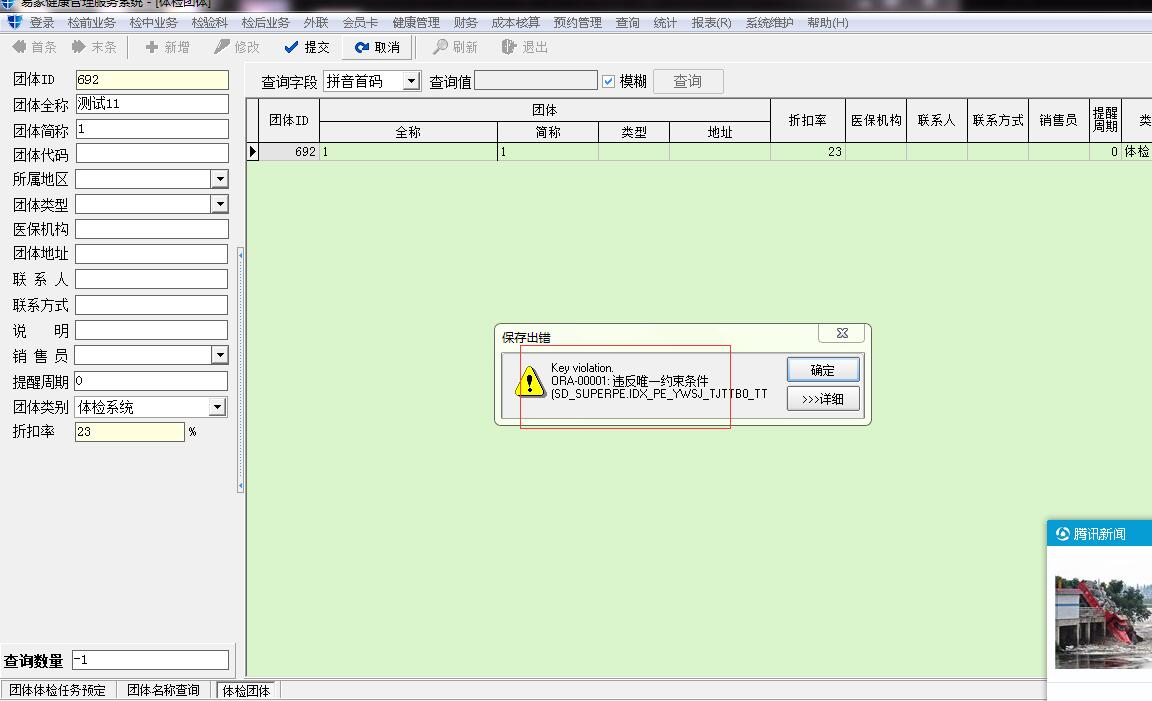The image size is (1152, 701).
Task: Cancel editing with 取消 toolbar button
Action: coord(376,47)
